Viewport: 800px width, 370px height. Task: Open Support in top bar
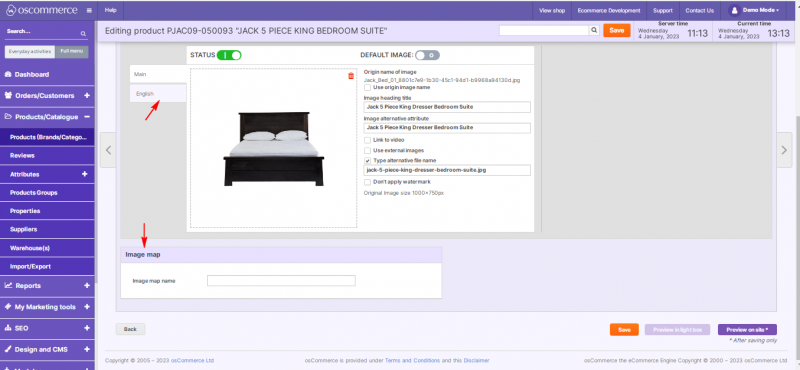[x=663, y=10]
